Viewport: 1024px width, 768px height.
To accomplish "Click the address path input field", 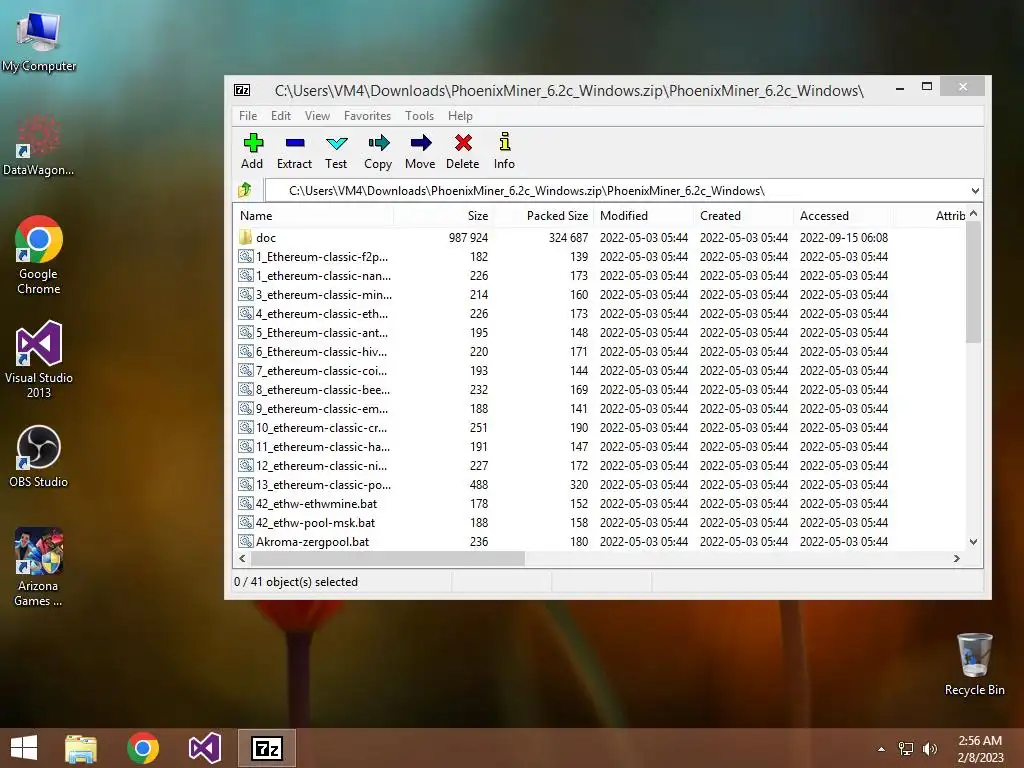I will click(617, 191).
